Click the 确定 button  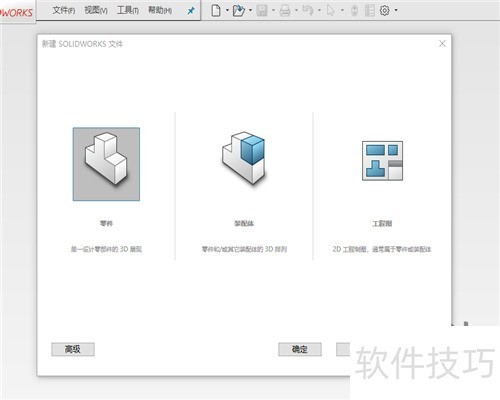(300, 349)
